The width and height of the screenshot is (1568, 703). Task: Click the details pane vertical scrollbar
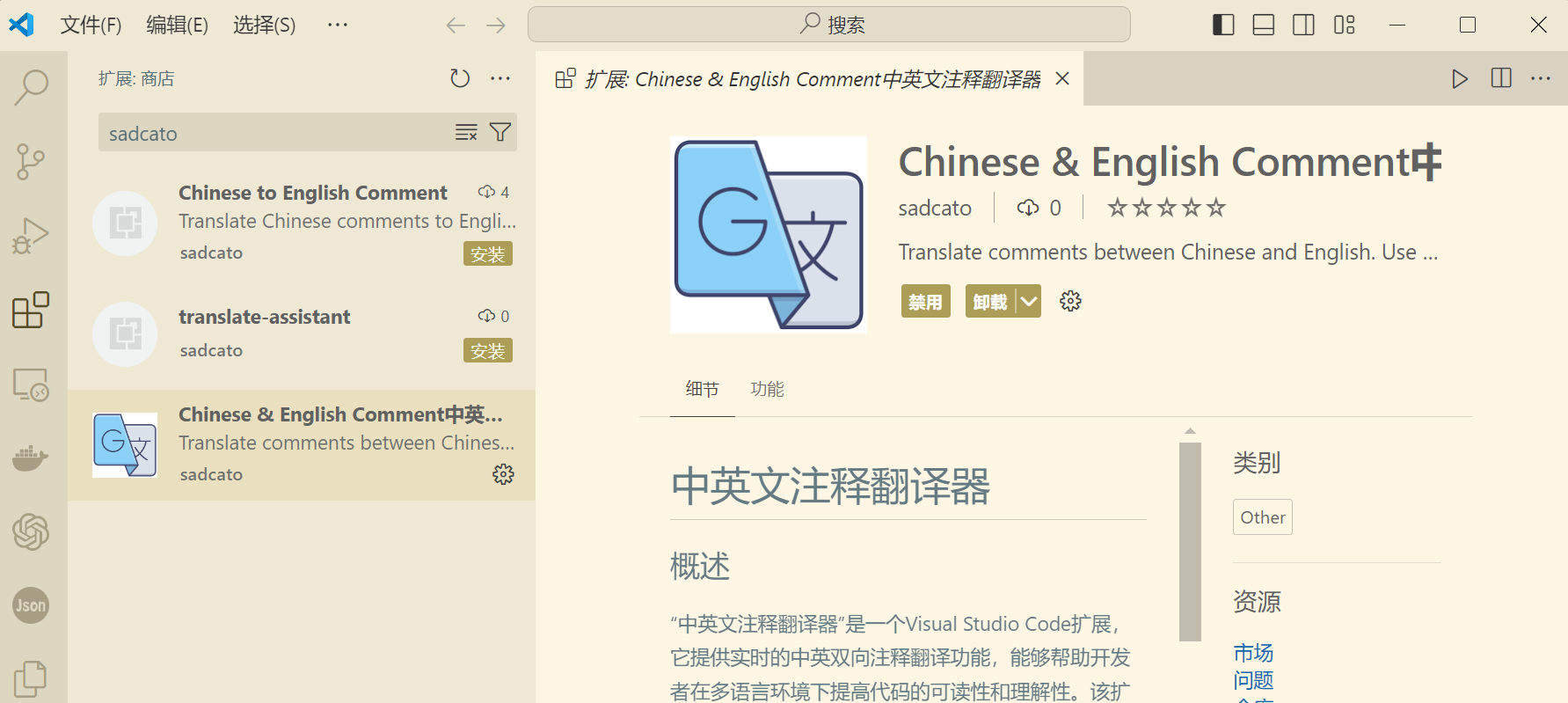pos(1190,541)
